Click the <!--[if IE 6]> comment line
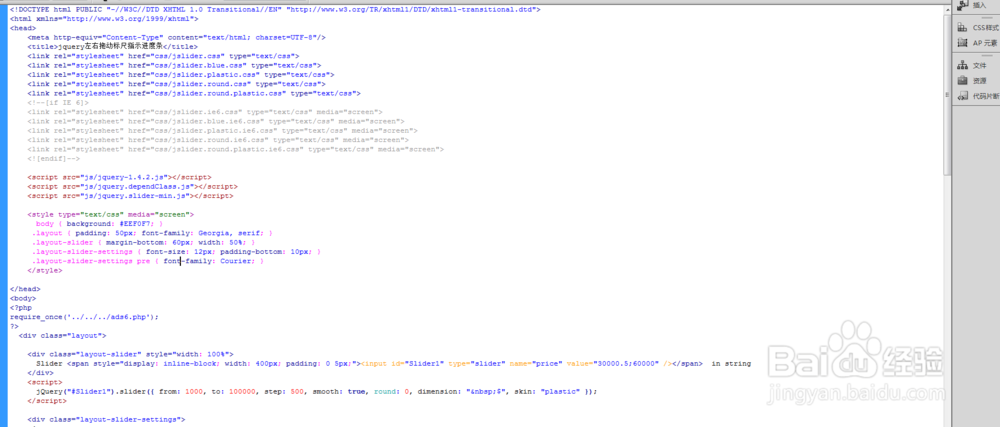The height and width of the screenshot is (427, 1000). point(58,103)
